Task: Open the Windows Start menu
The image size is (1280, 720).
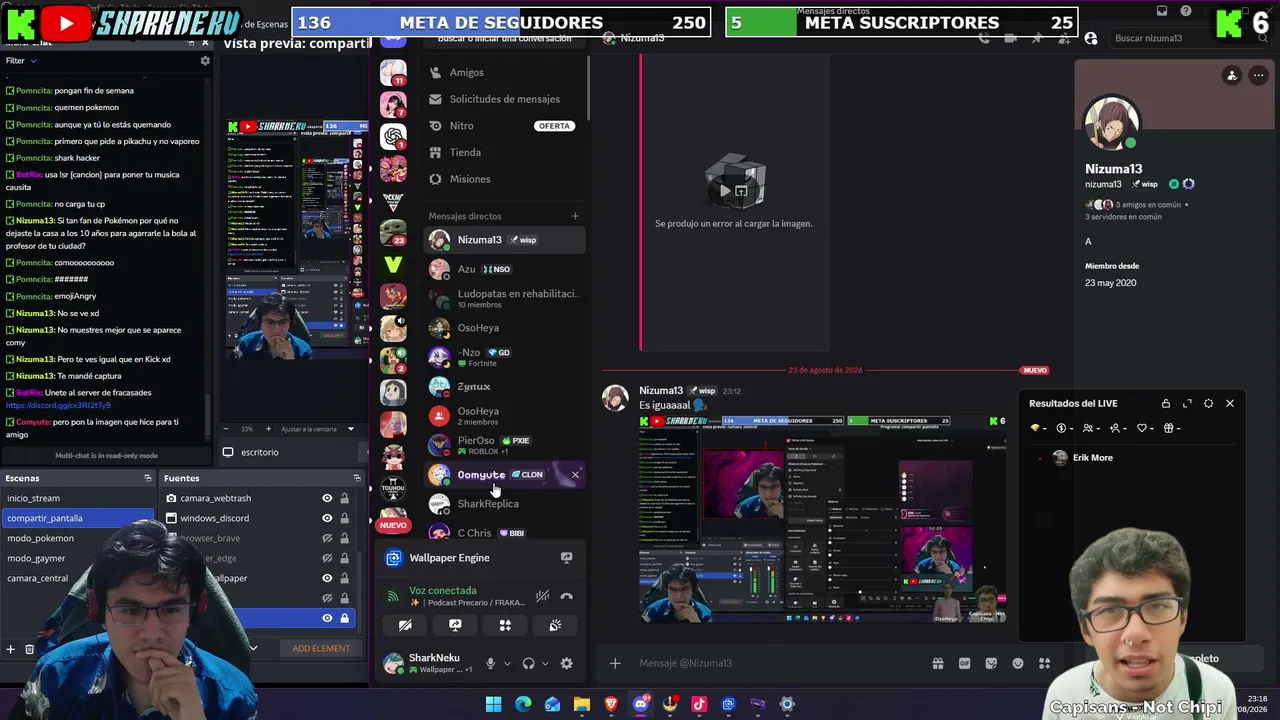Action: 494,704
